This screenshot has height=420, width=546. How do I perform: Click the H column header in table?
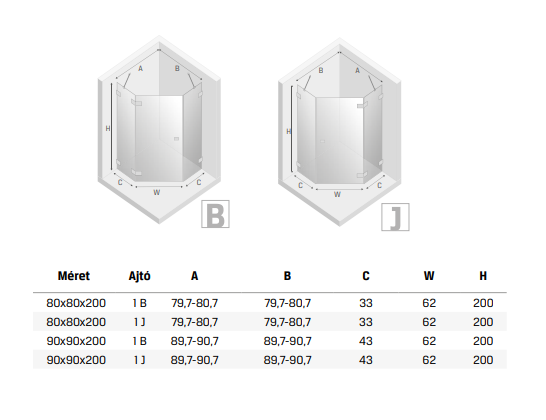[x=483, y=276]
